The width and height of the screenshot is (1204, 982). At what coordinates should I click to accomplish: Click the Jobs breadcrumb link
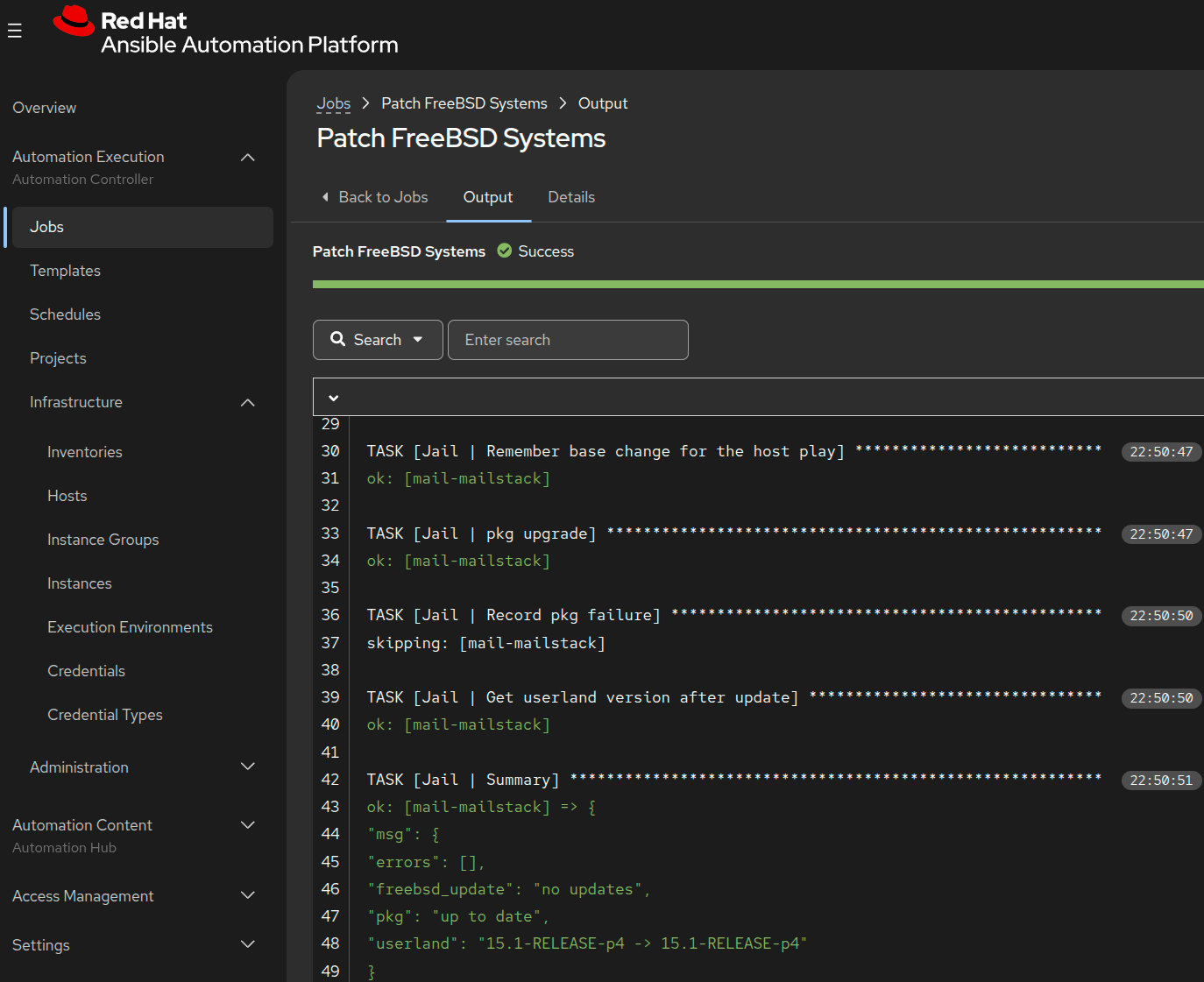[334, 103]
